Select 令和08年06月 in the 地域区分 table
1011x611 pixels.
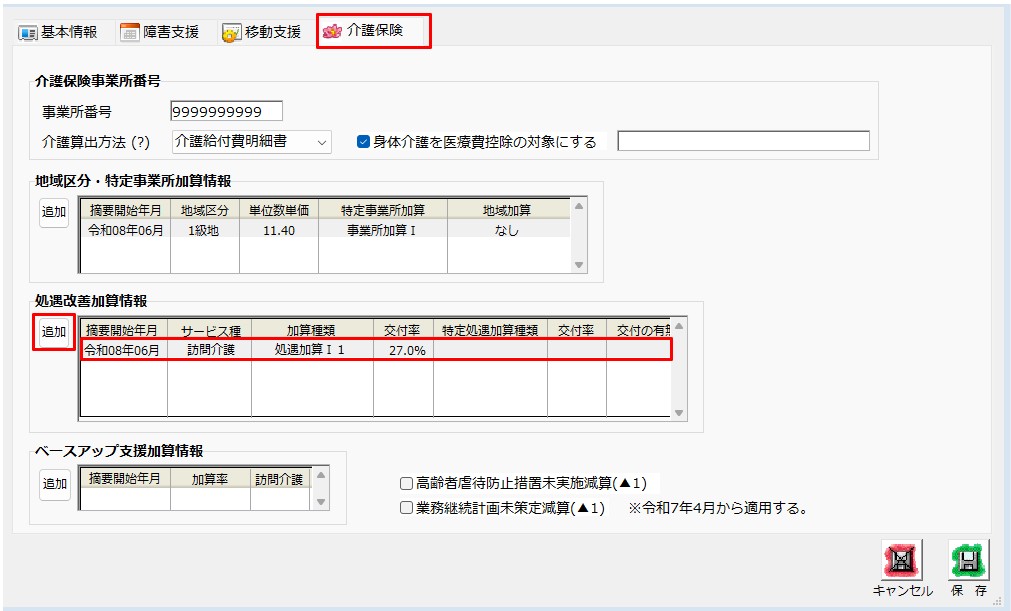point(126,230)
